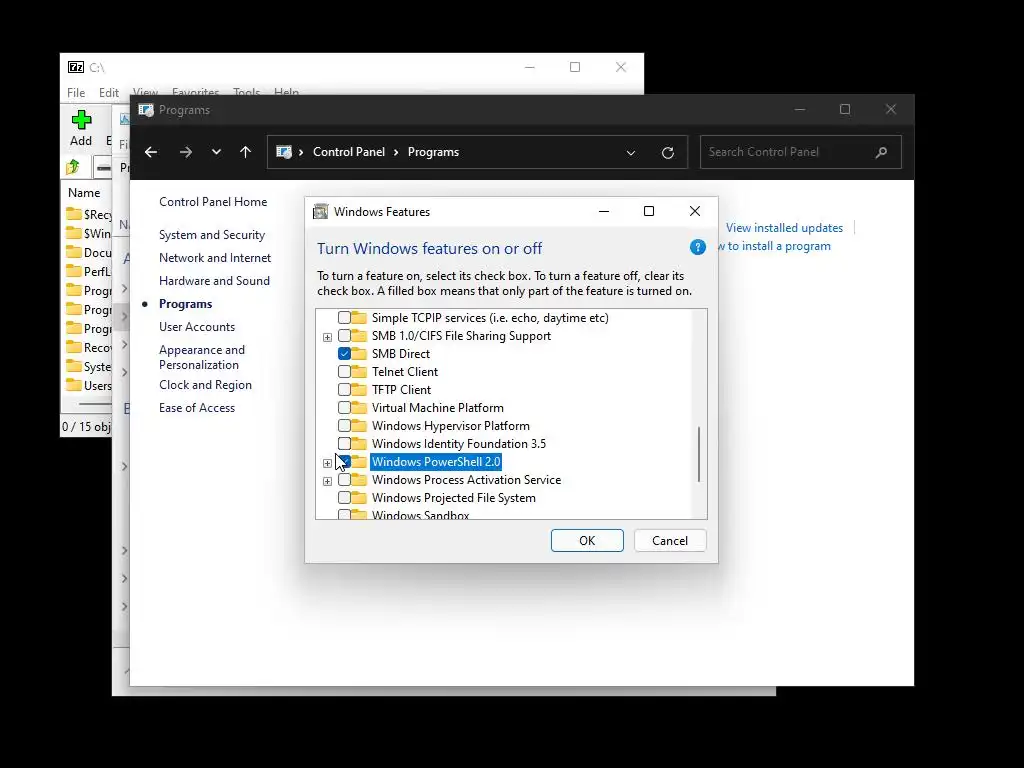The height and width of the screenshot is (768, 1024).
Task: Click the SMB Direct folder icon
Action: (x=359, y=353)
